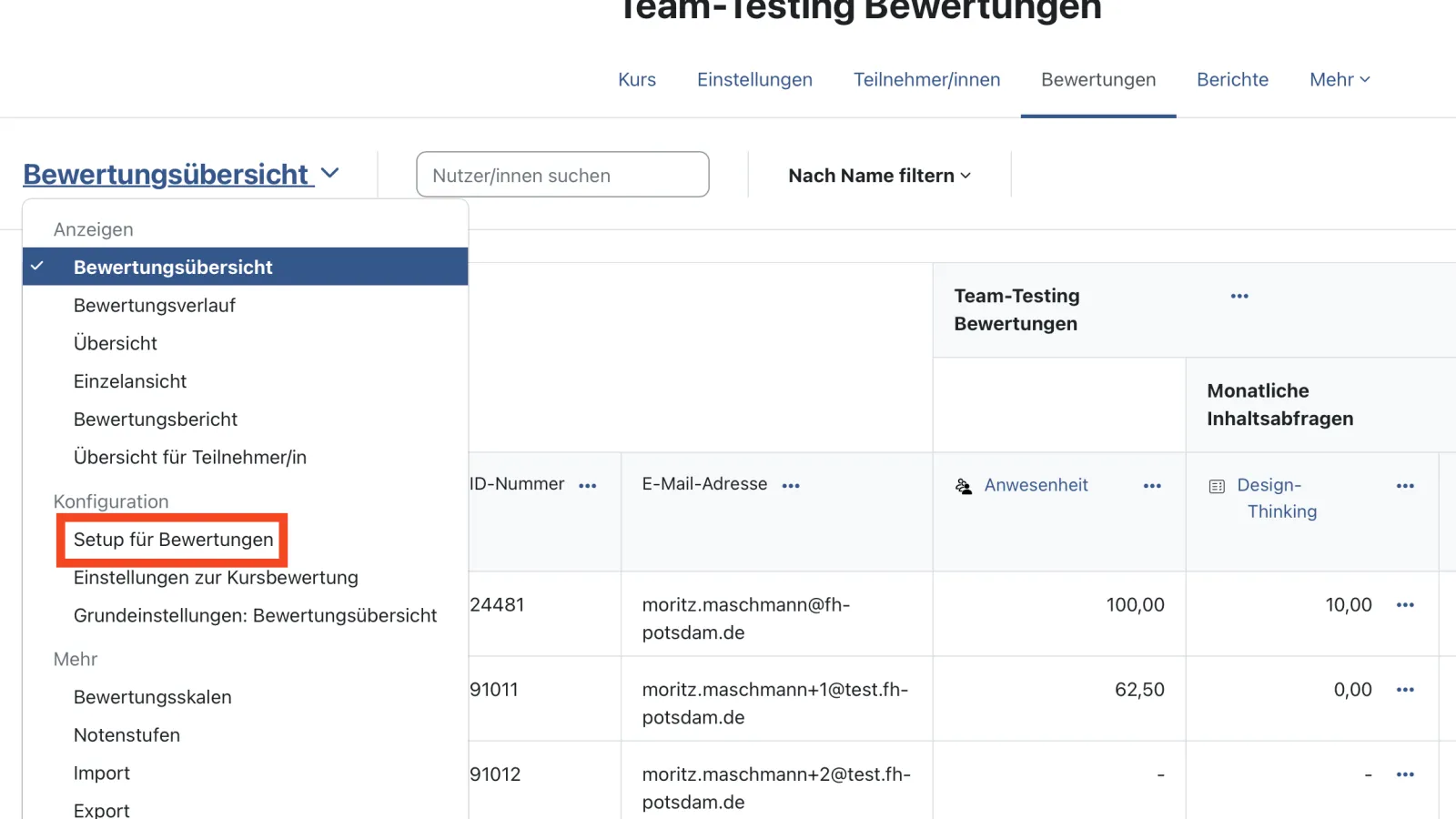1456x819 pixels.
Task: Expand the Mehr navigation dropdown
Action: tap(1338, 80)
